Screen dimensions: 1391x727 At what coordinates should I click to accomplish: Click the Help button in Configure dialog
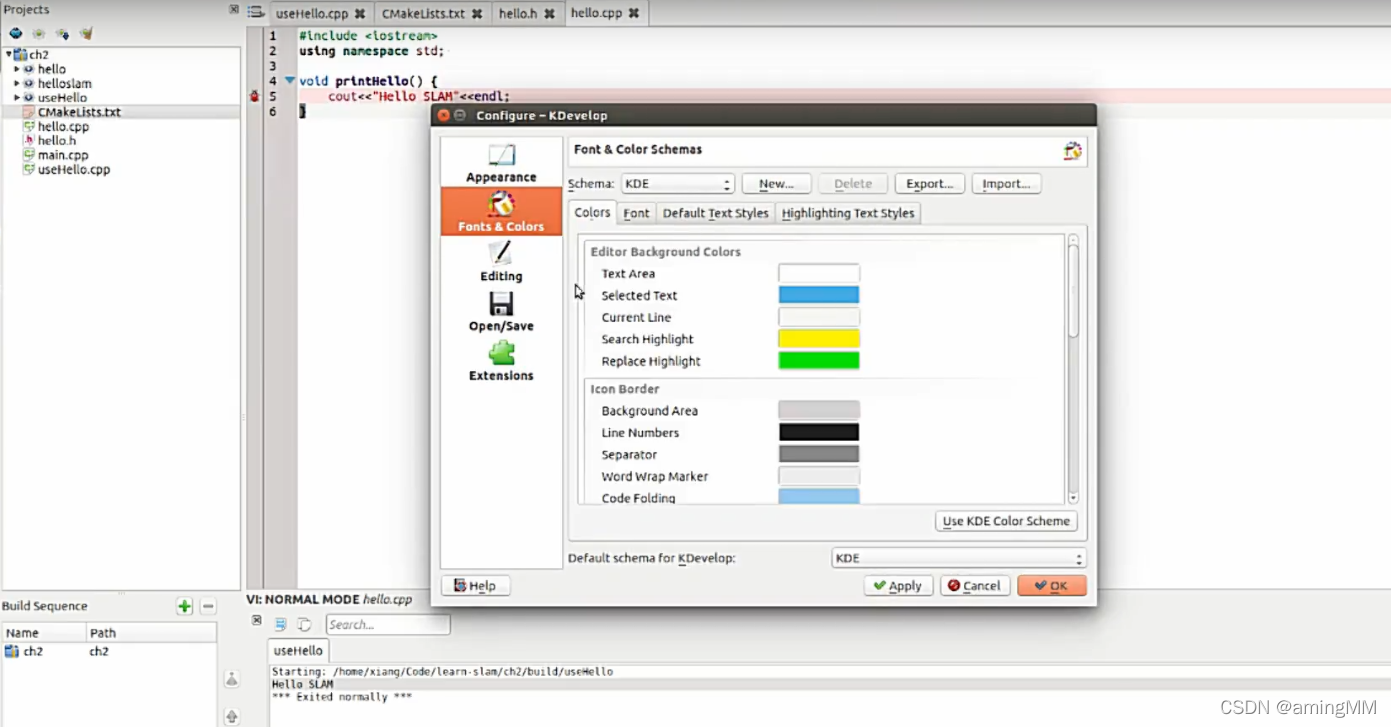tap(475, 586)
